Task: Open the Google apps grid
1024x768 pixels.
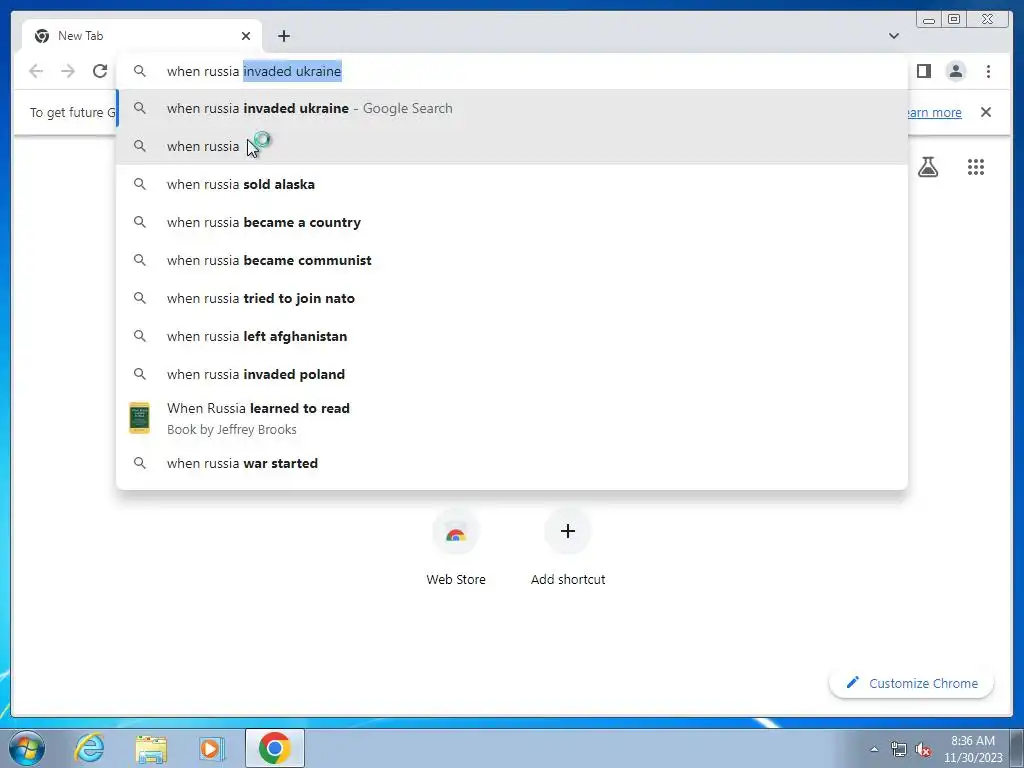Action: point(976,167)
